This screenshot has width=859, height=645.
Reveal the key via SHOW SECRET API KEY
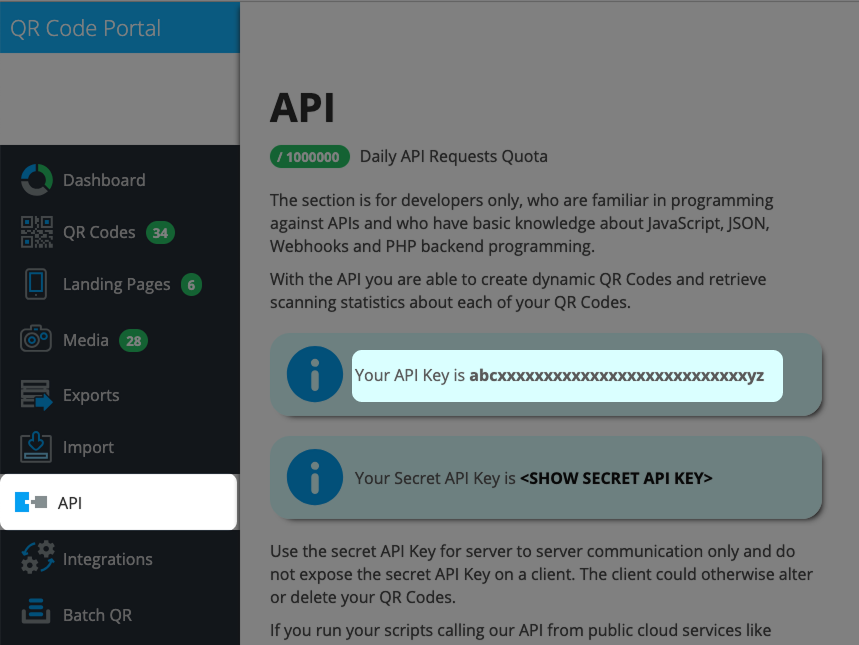click(616, 478)
